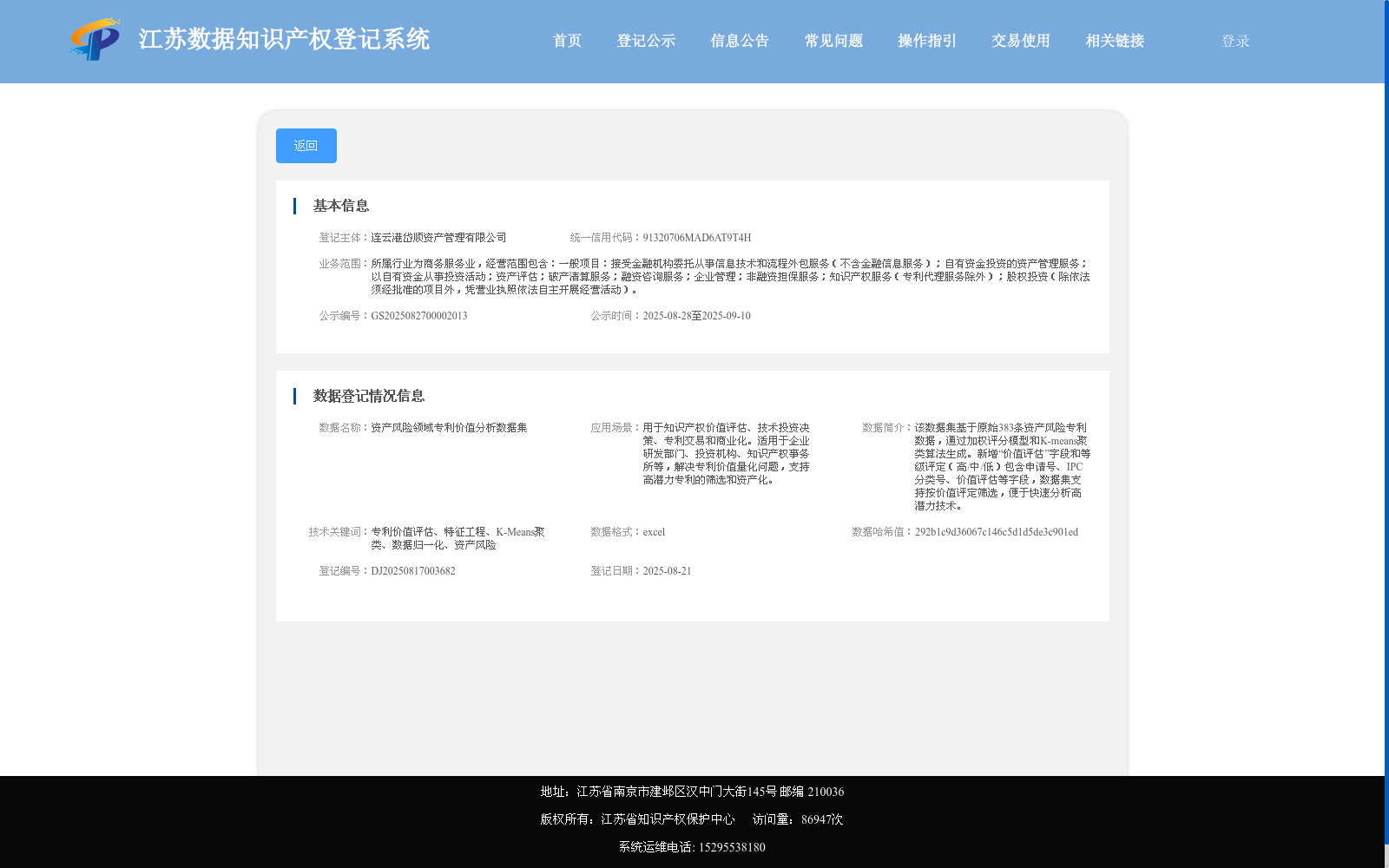Click the footer visit count 86947次
The image size is (1389, 868).
pos(822,819)
